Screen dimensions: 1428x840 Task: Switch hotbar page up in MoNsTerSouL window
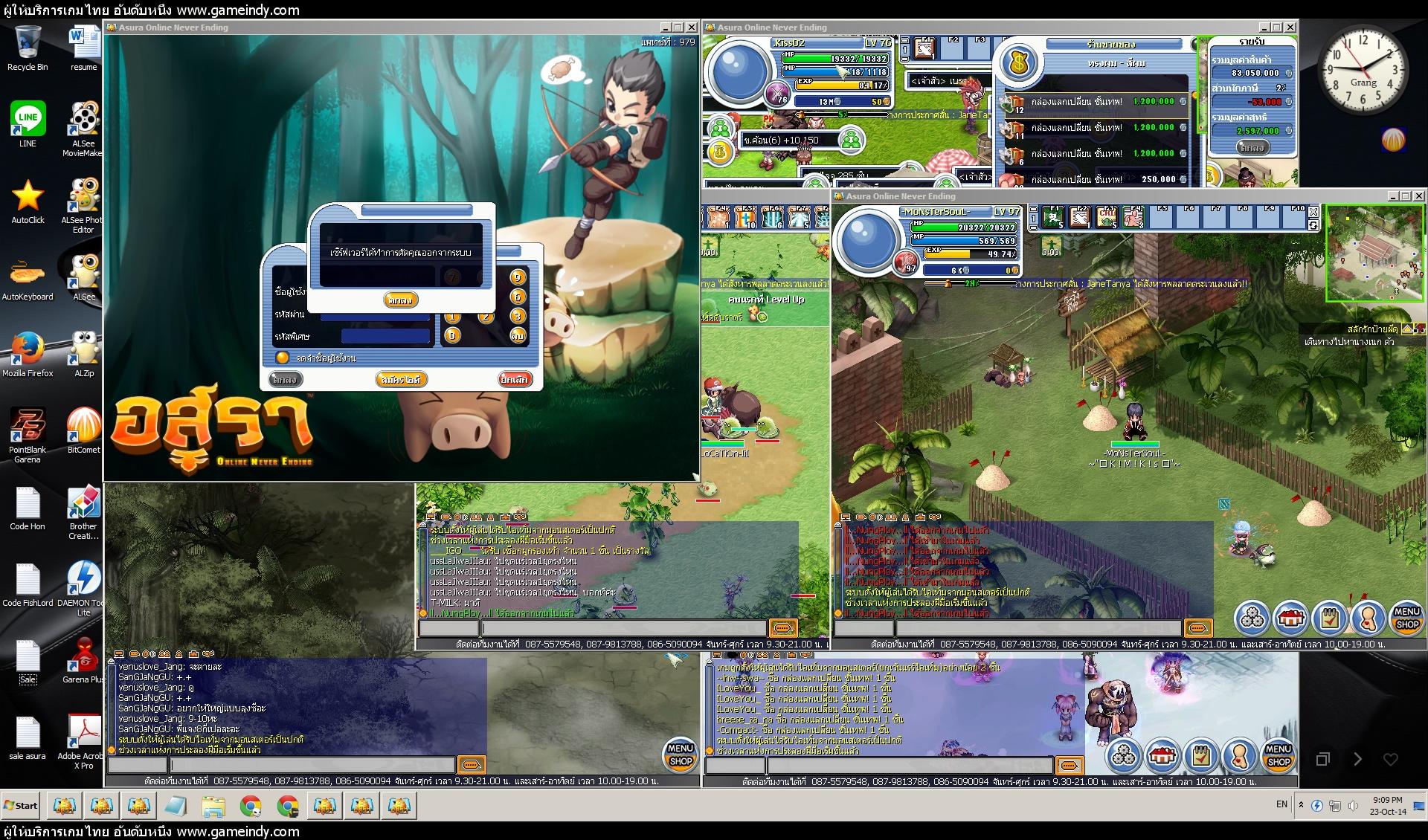(1032, 208)
